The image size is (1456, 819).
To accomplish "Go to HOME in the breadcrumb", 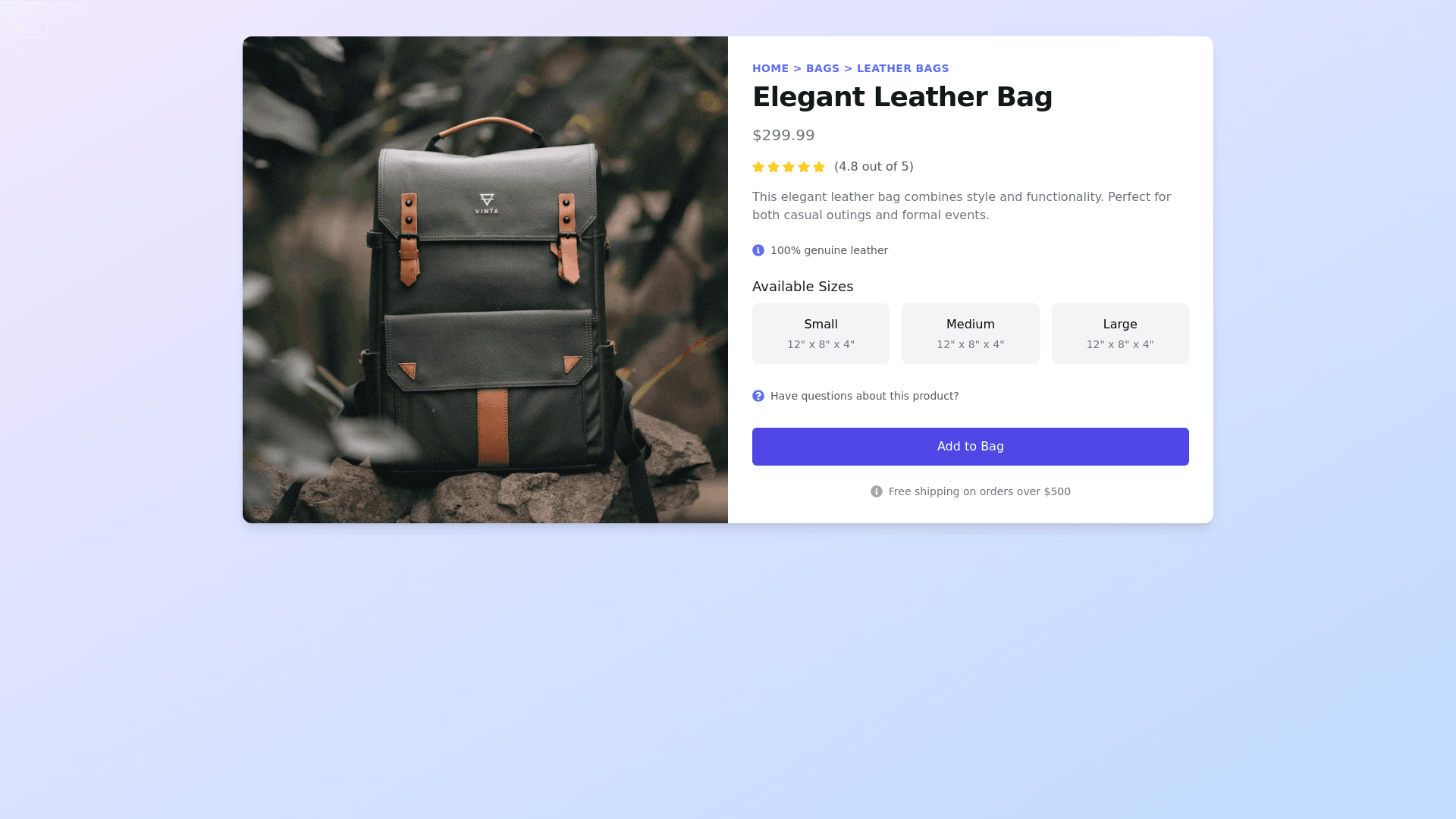I will pos(770,68).
